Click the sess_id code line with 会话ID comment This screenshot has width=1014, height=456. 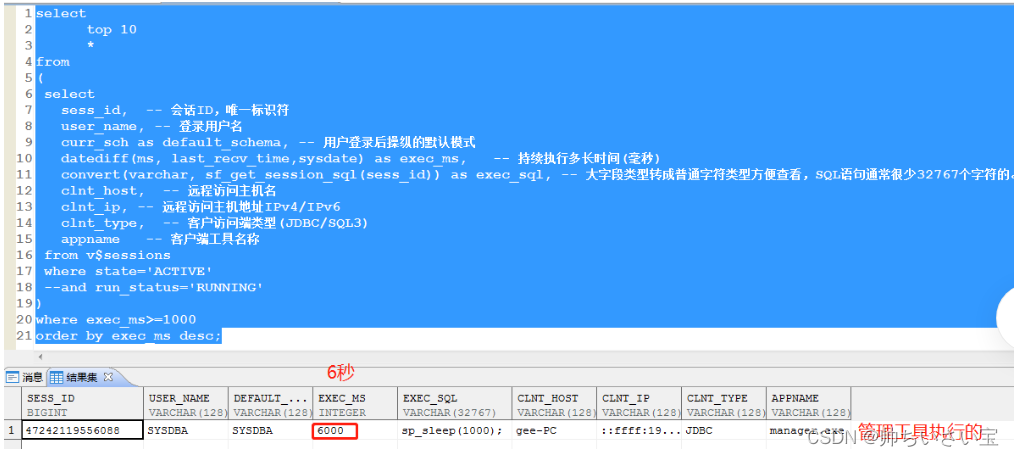pos(175,110)
